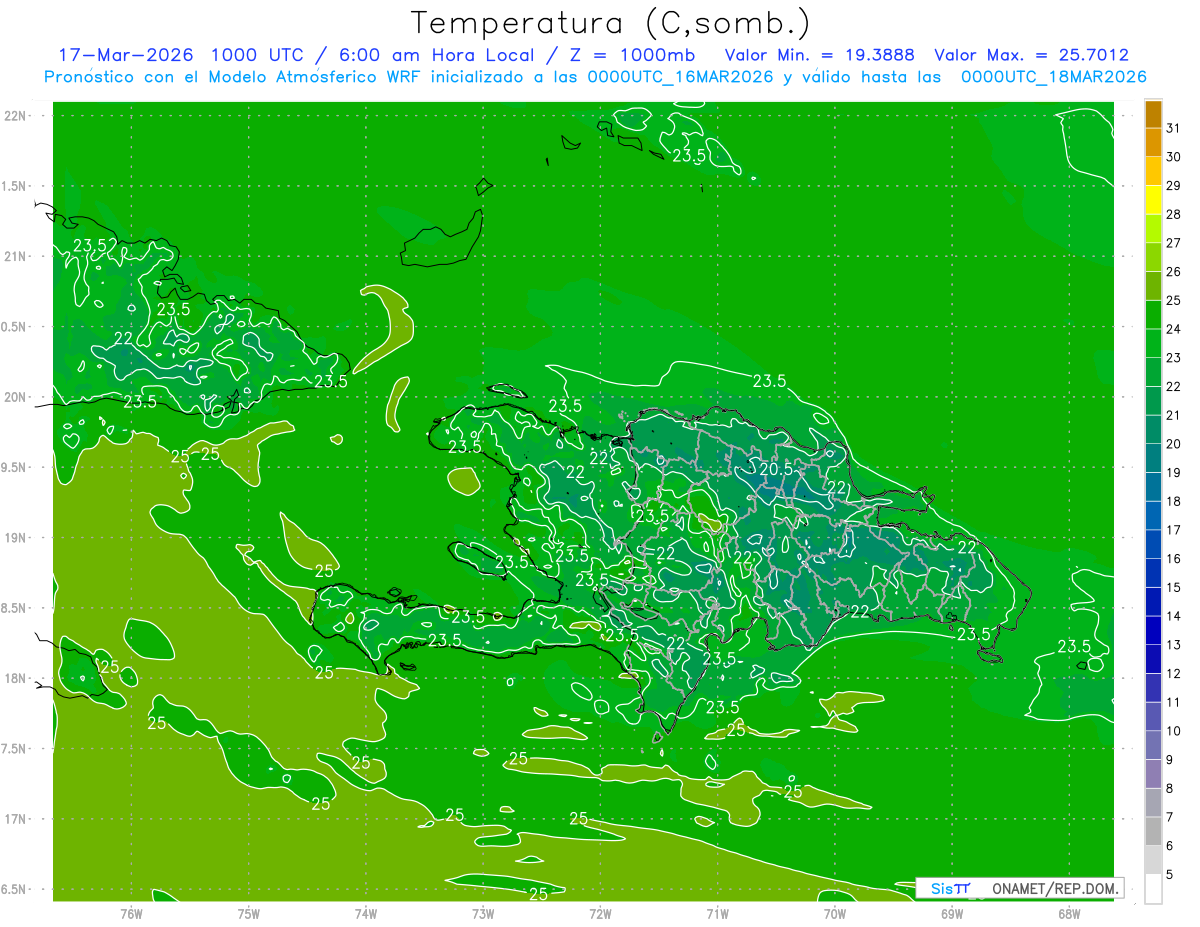1200x927 pixels.
Task: Pick the yellow swatch between 28 and 29
Action: click(1153, 200)
